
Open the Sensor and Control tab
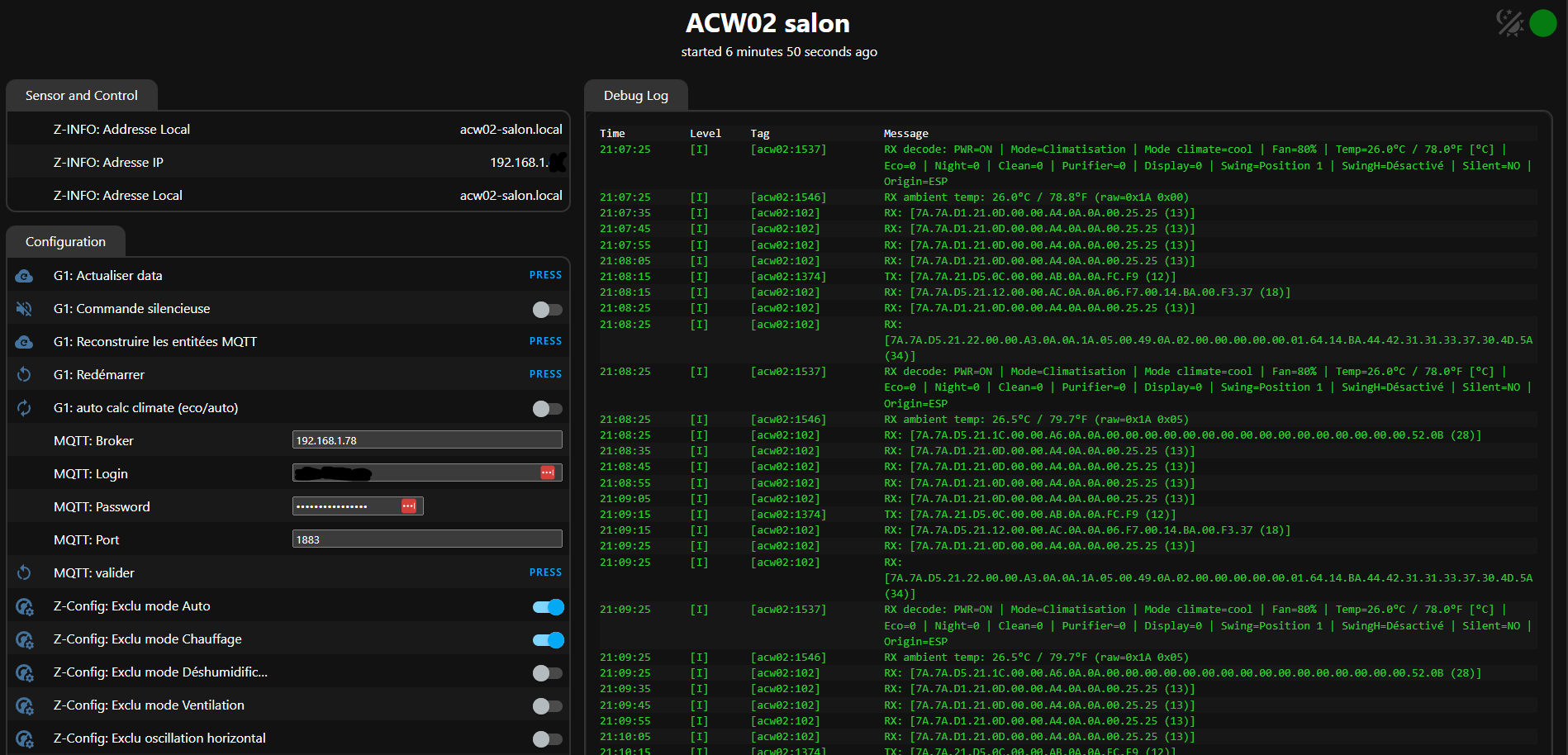82,96
